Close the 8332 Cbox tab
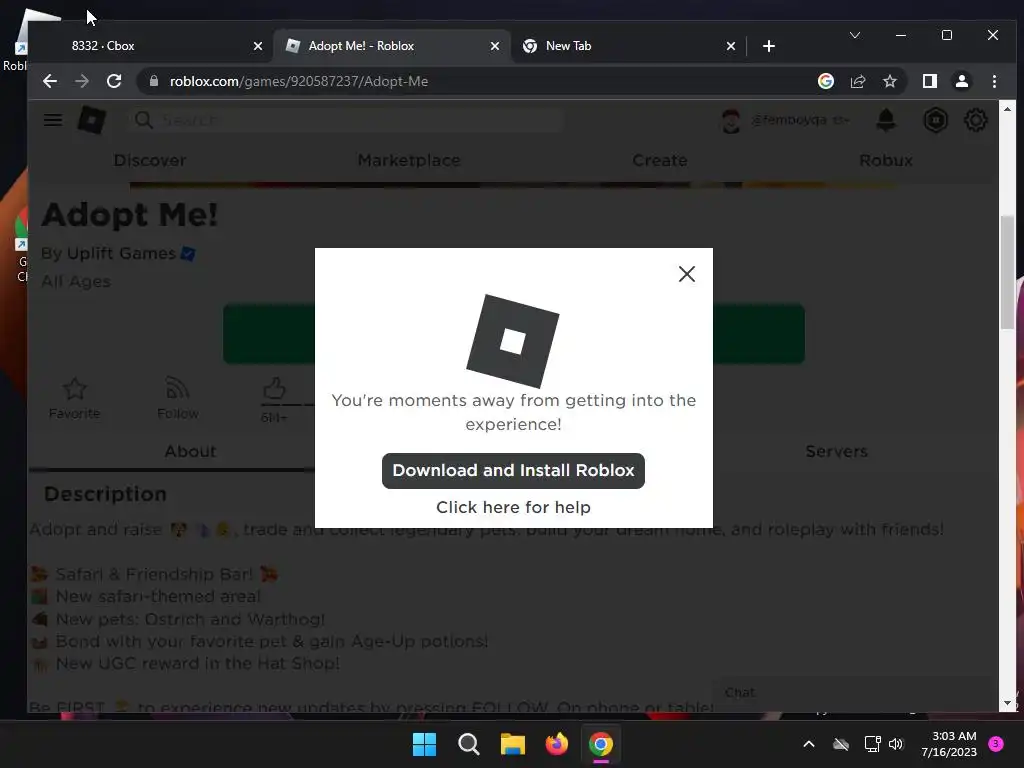Screen dimensions: 1024x768 click(x=257, y=46)
